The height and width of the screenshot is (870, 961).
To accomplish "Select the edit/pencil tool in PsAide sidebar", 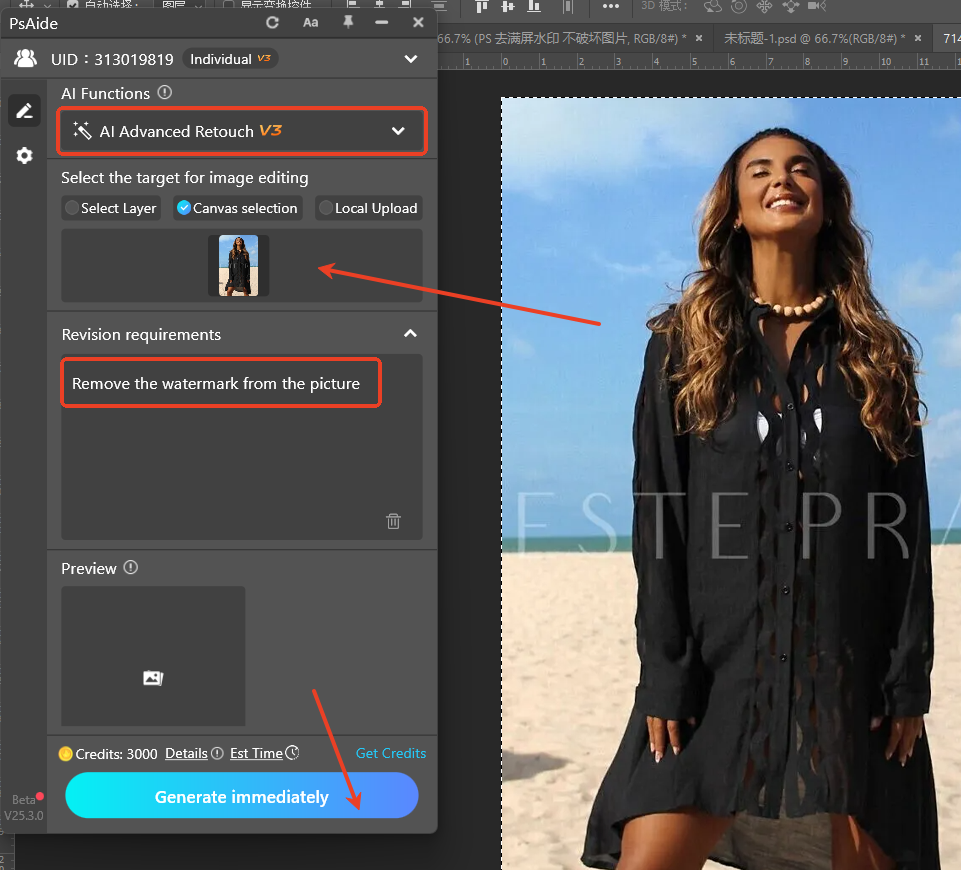I will tap(24, 110).
